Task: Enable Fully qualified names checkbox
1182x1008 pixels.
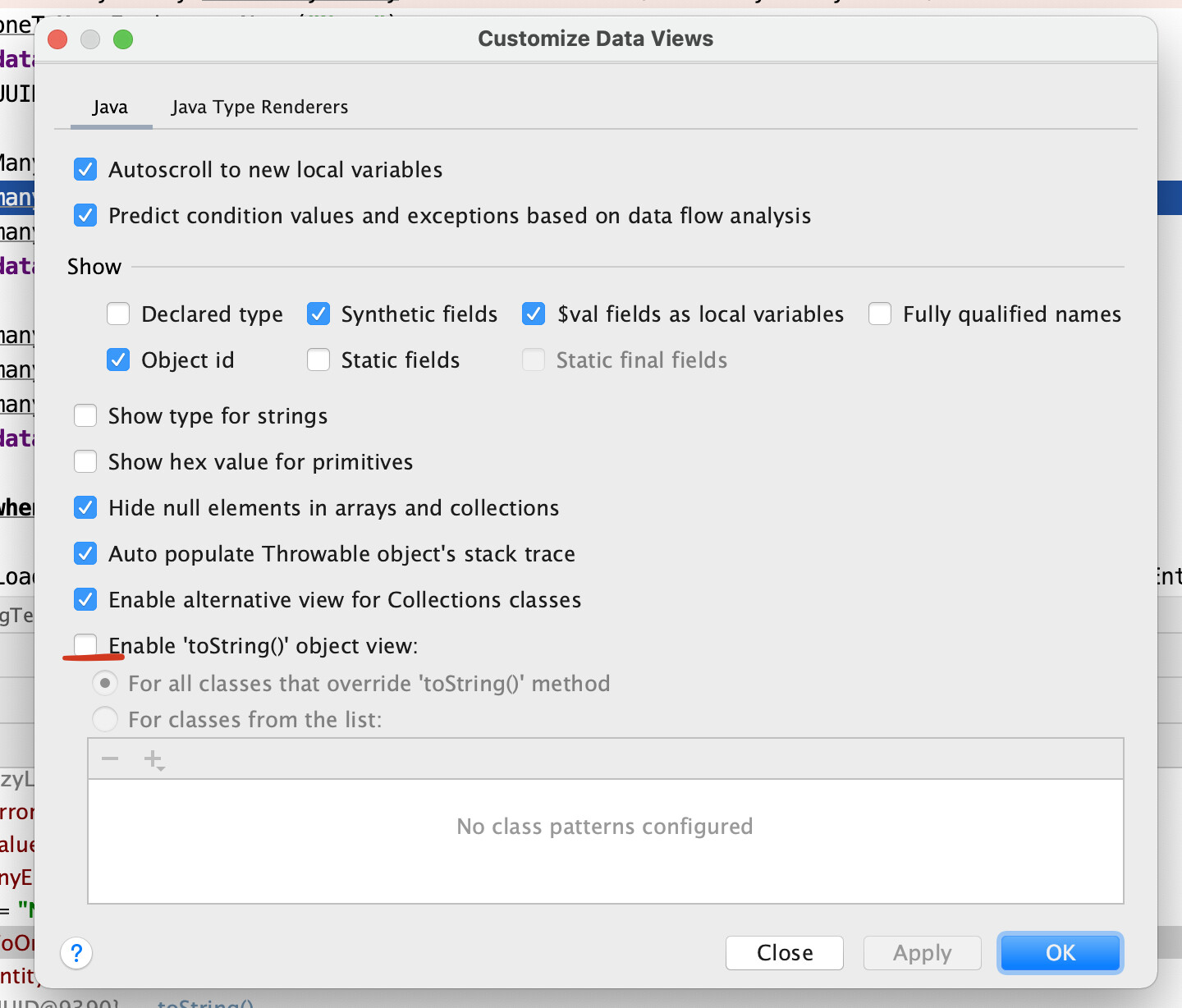Action: (880, 314)
